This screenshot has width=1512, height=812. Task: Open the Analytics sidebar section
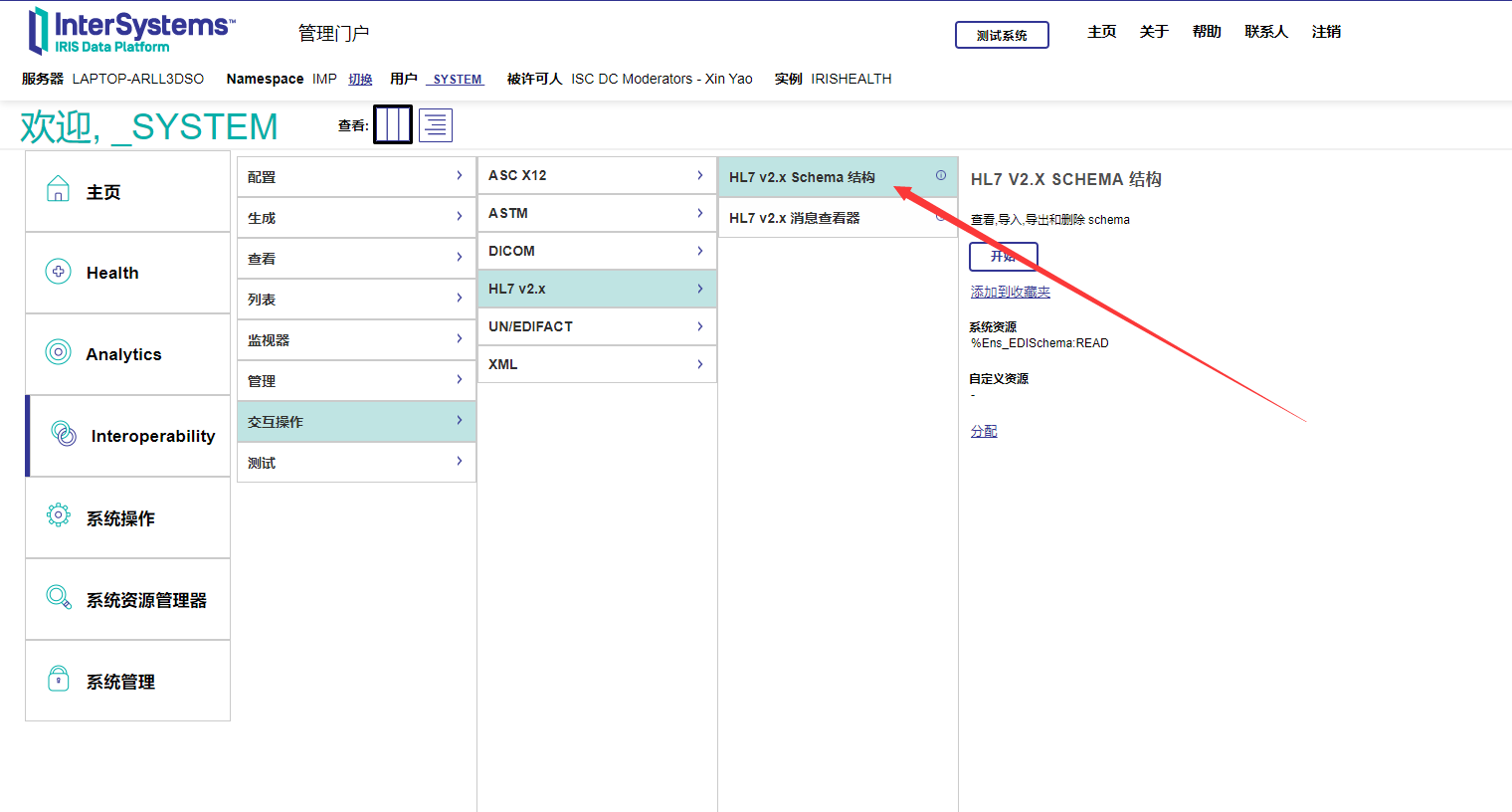127,354
